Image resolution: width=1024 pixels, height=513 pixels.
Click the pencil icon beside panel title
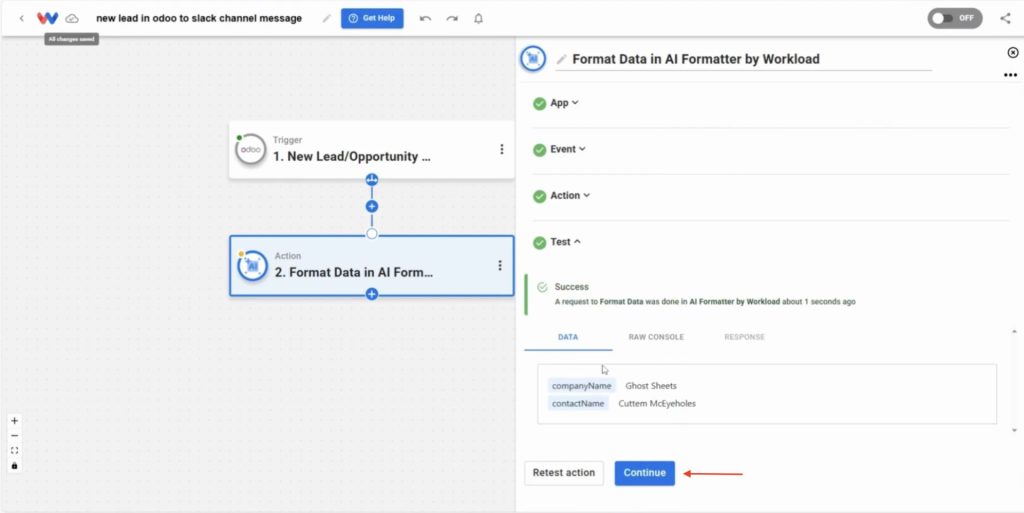pos(561,59)
